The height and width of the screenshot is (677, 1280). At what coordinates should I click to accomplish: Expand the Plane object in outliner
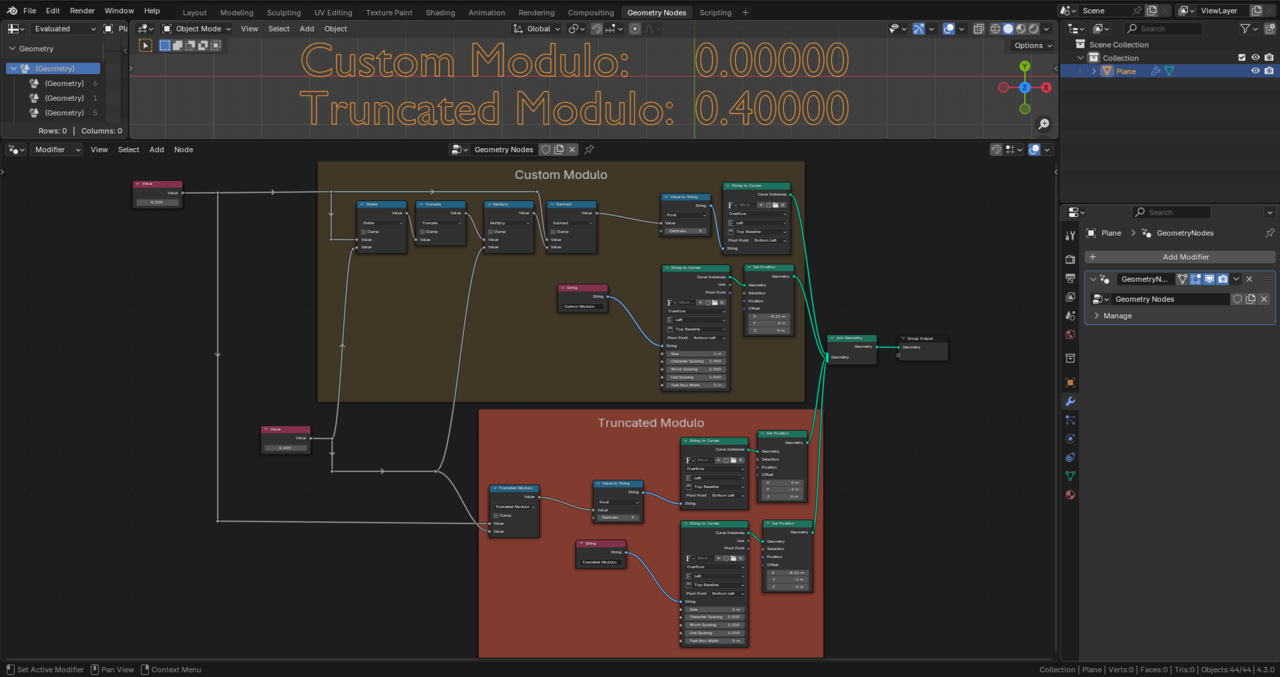(x=1094, y=71)
